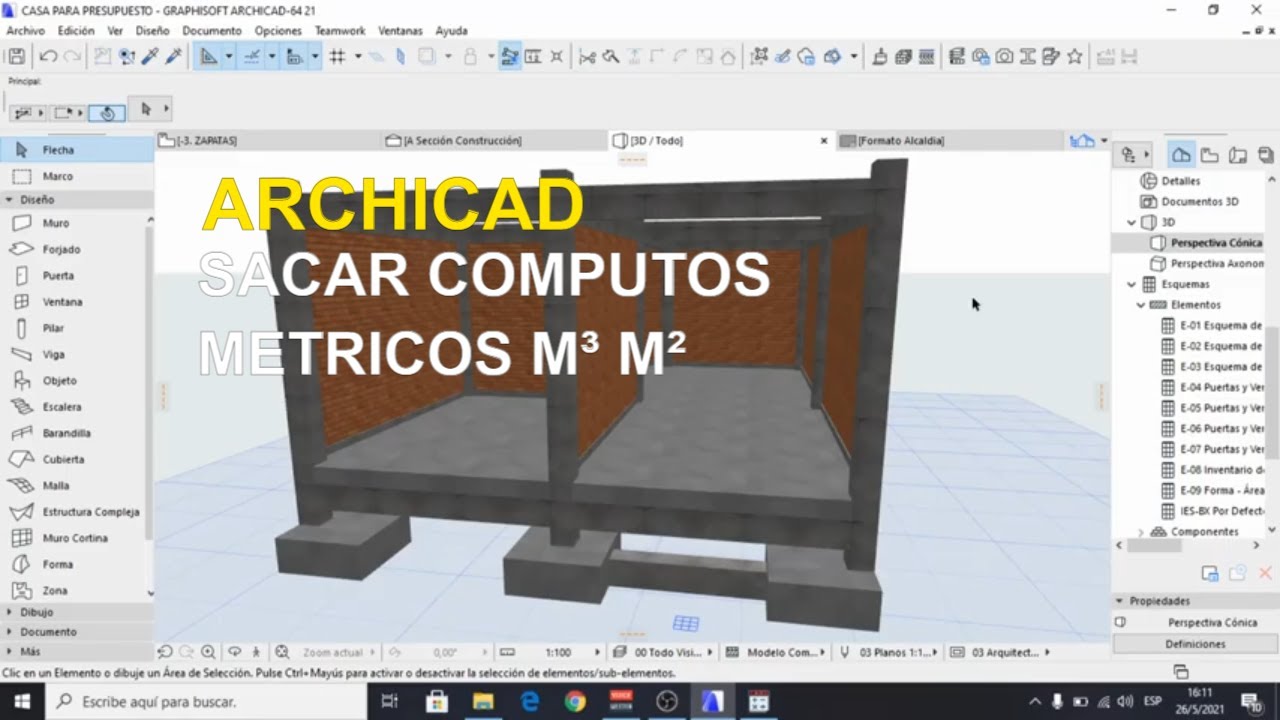Click the star favorites icon

[1074, 57]
